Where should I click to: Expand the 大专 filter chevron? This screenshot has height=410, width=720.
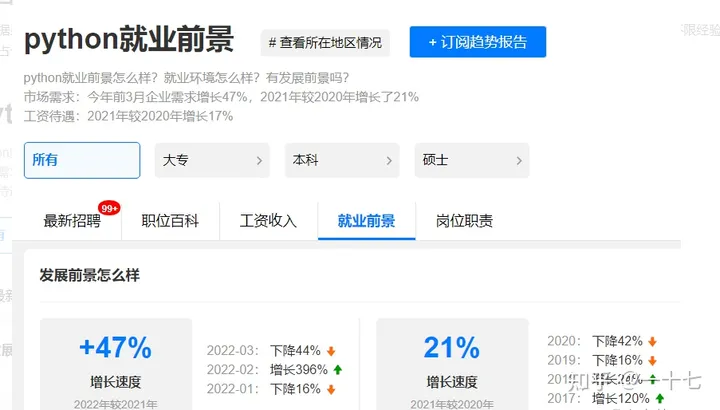pos(259,161)
